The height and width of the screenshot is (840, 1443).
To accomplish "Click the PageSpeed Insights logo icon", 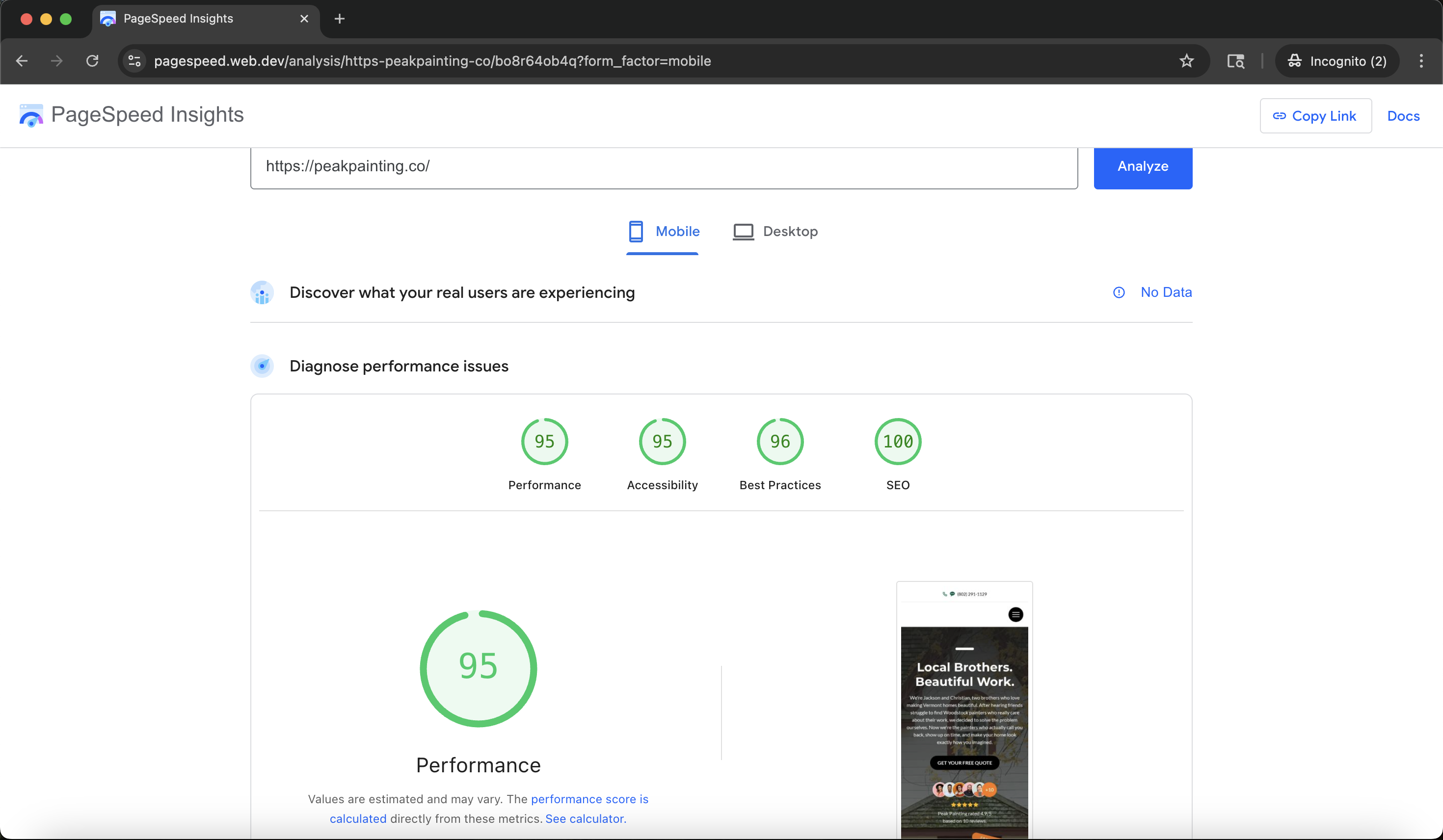I will [x=30, y=115].
